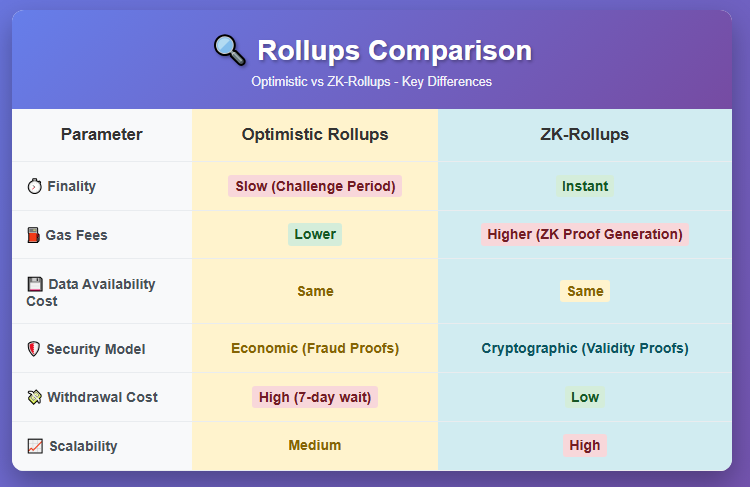Click the green "Instant" badge
Viewport: 750px width, 487px height.
[585, 186]
